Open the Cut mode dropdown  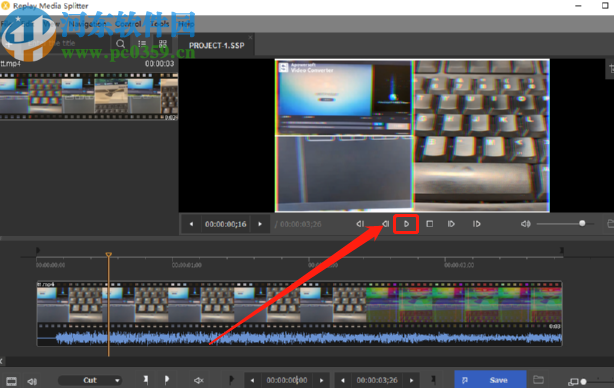[x=90, y=380]
